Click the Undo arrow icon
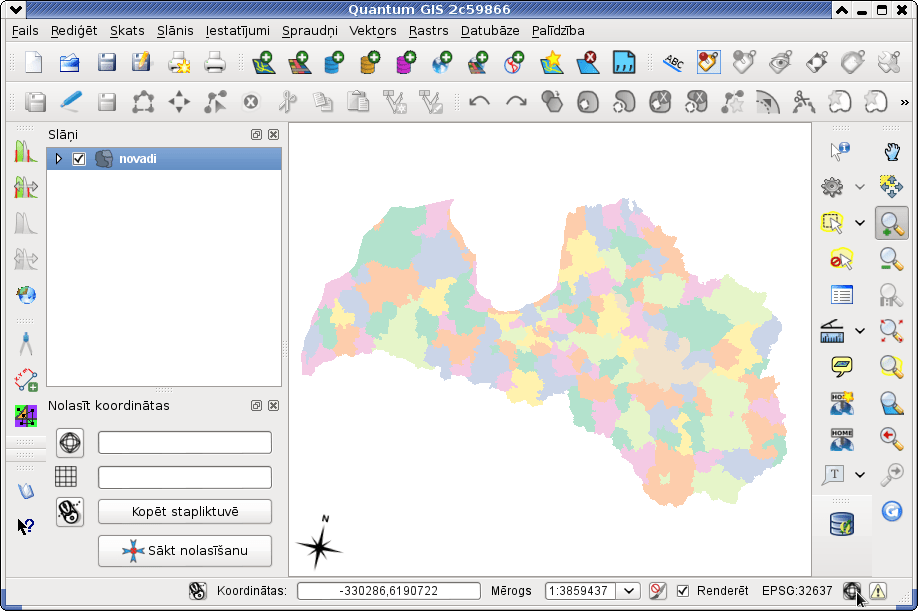Viewport: 918px width, 611px height. (x=479, y=102)
